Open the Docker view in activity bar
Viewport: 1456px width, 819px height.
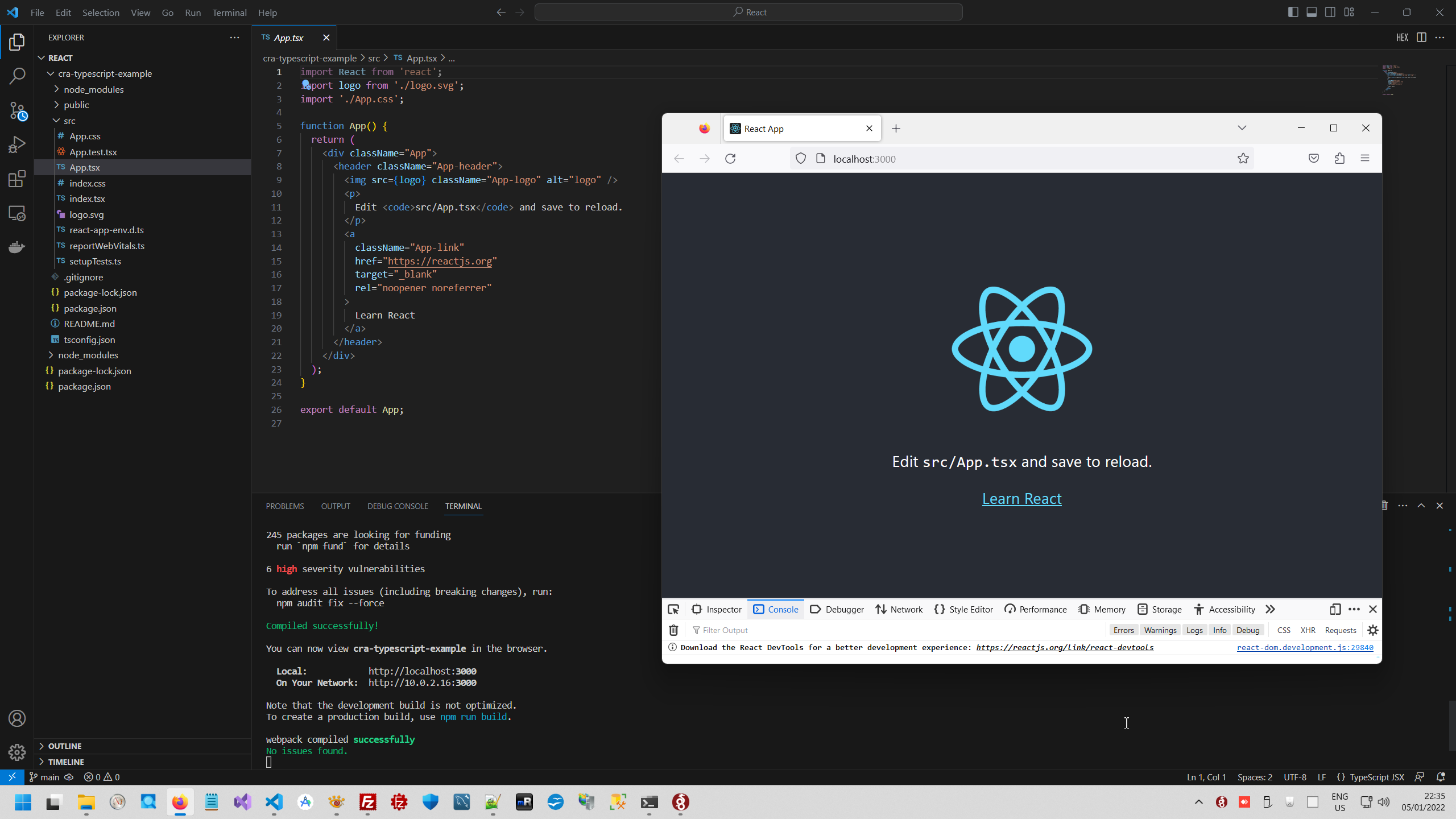pyautogui.click(x=17, y=247)
